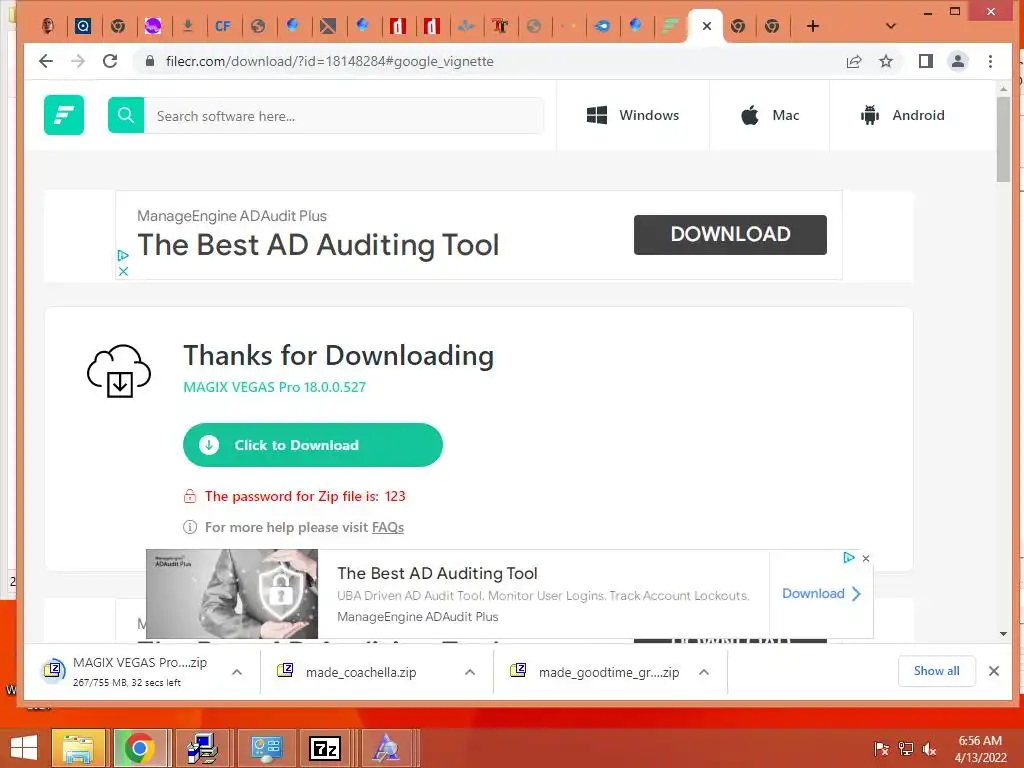The width and height of the screenshot is (1024, 768).
Task: Click the AdChoices triangle on the top ad
Action: 123,255
